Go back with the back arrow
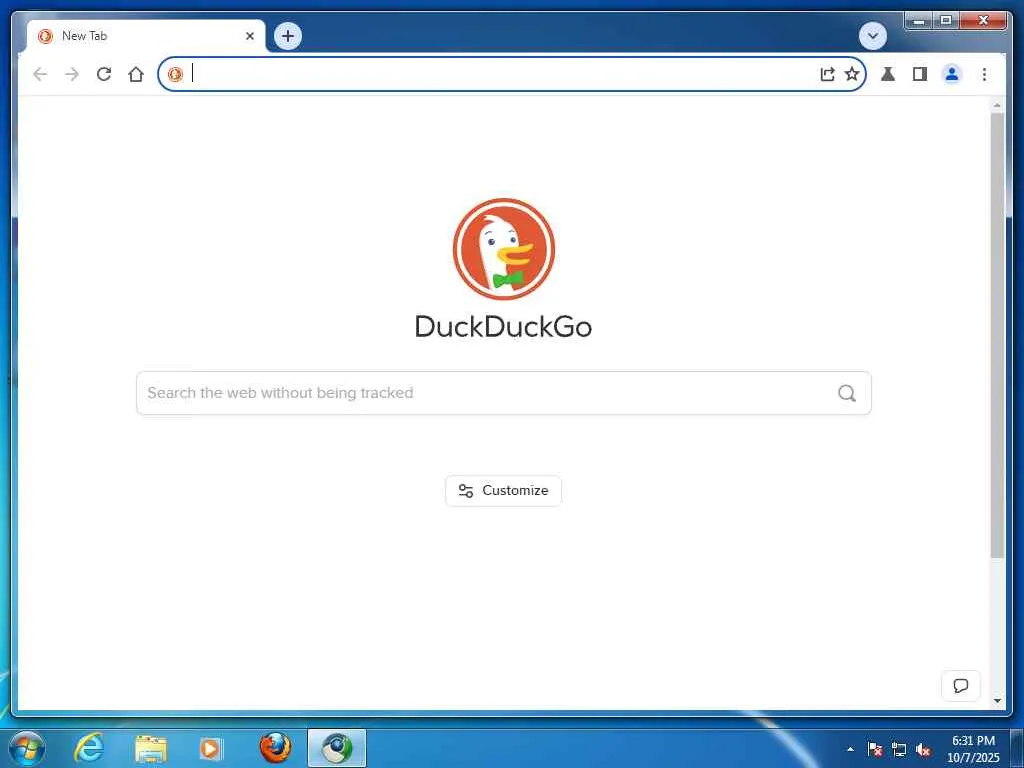 coord(40,74)
